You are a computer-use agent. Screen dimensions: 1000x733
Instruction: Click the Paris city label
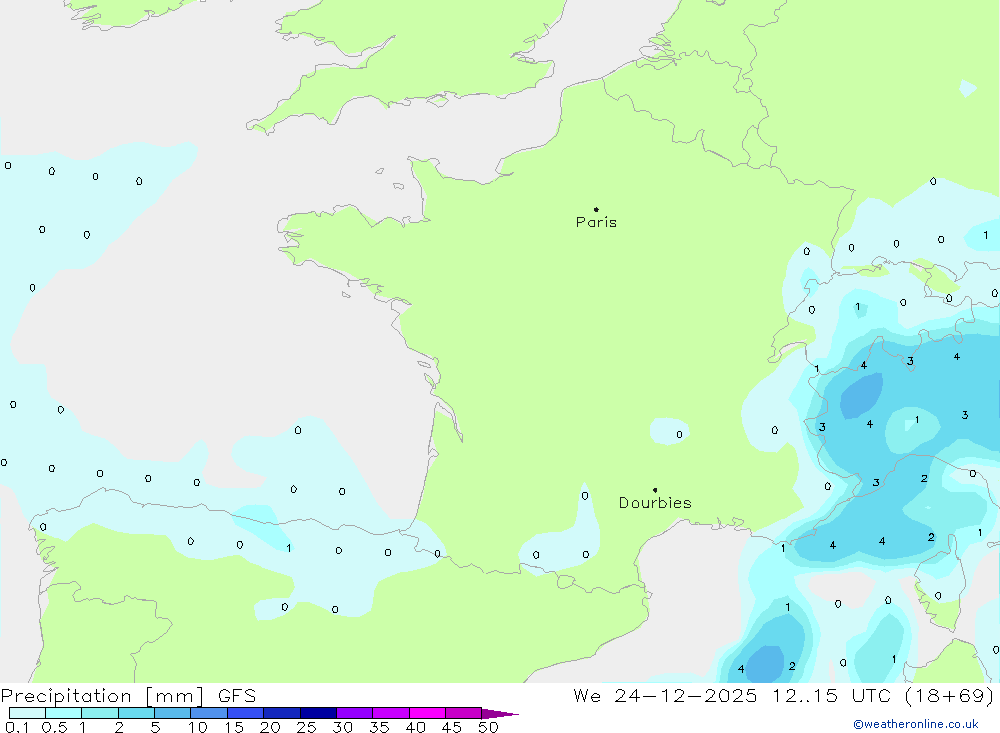click(596, 222)
